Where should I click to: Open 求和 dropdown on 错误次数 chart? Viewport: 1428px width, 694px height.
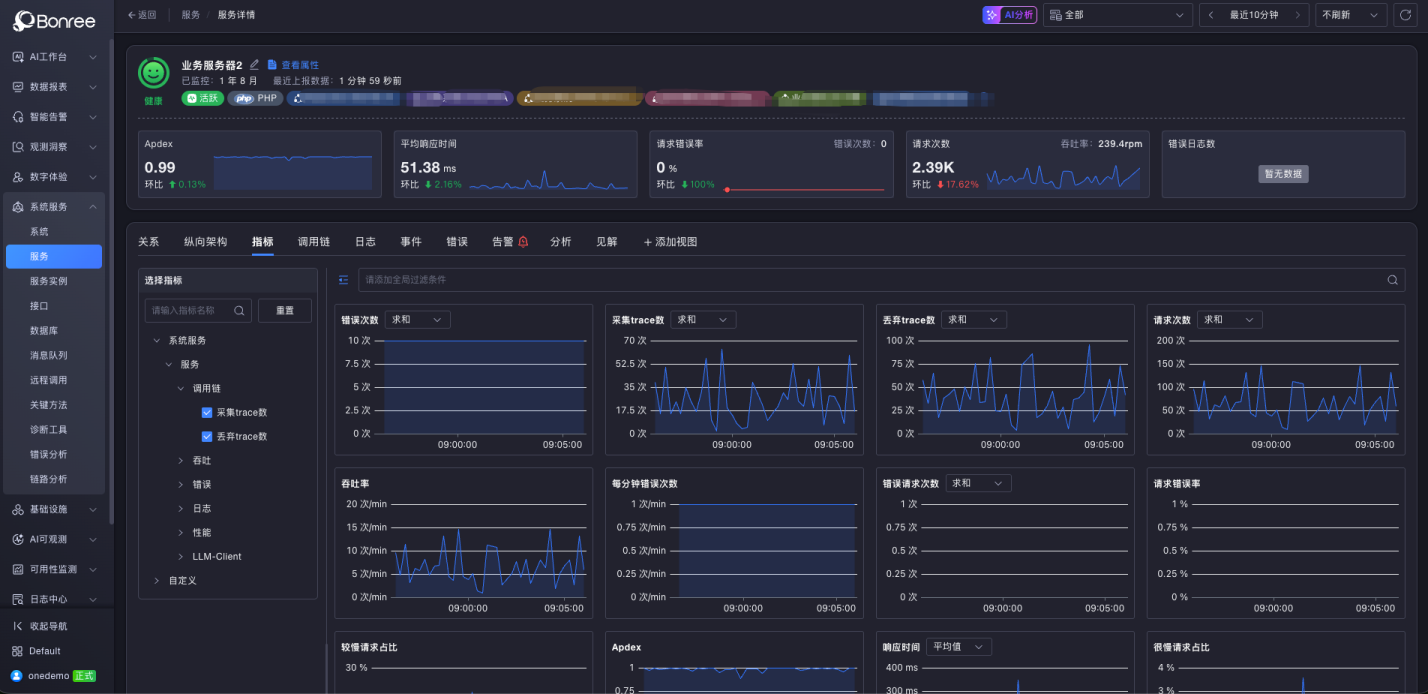[x=417, y=320]
